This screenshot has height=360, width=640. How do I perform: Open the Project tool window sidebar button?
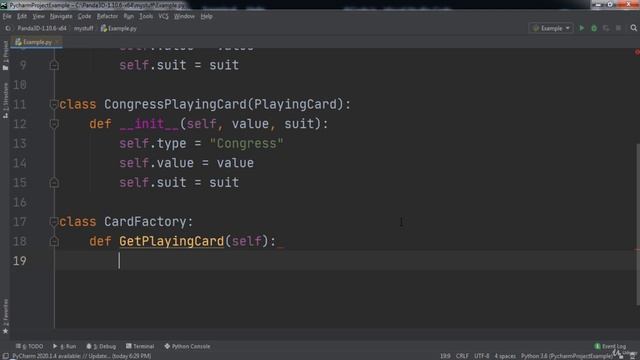(x=5, y=55)
